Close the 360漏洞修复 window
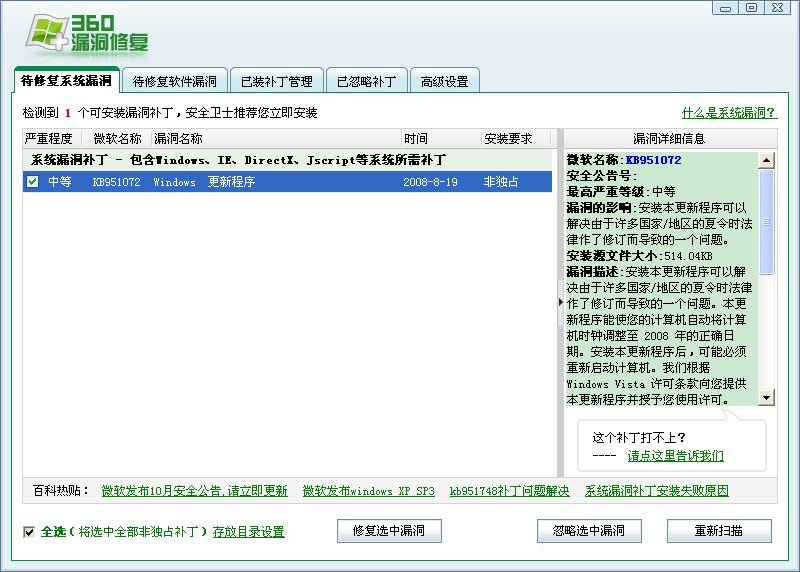Screen dimensions: 800x572 pyautogui.click(x=778, y=8)
